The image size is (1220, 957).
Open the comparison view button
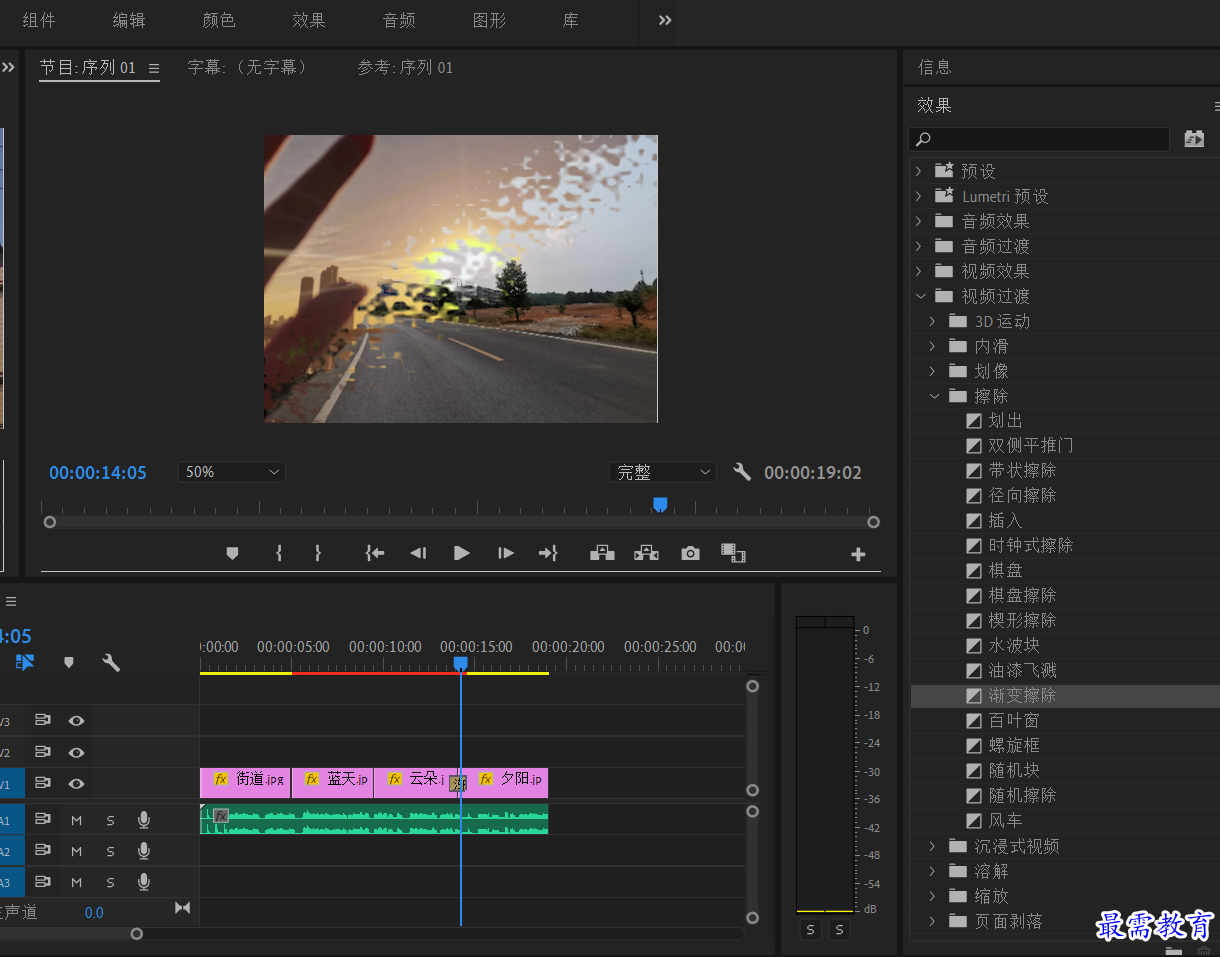[734, 553]
